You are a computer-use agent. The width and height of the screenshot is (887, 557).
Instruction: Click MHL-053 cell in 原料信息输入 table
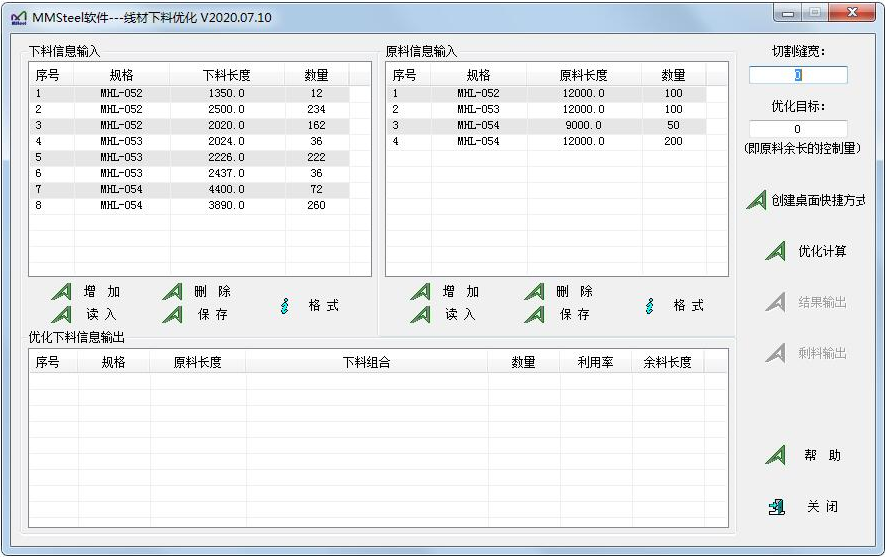click(479, 109)
